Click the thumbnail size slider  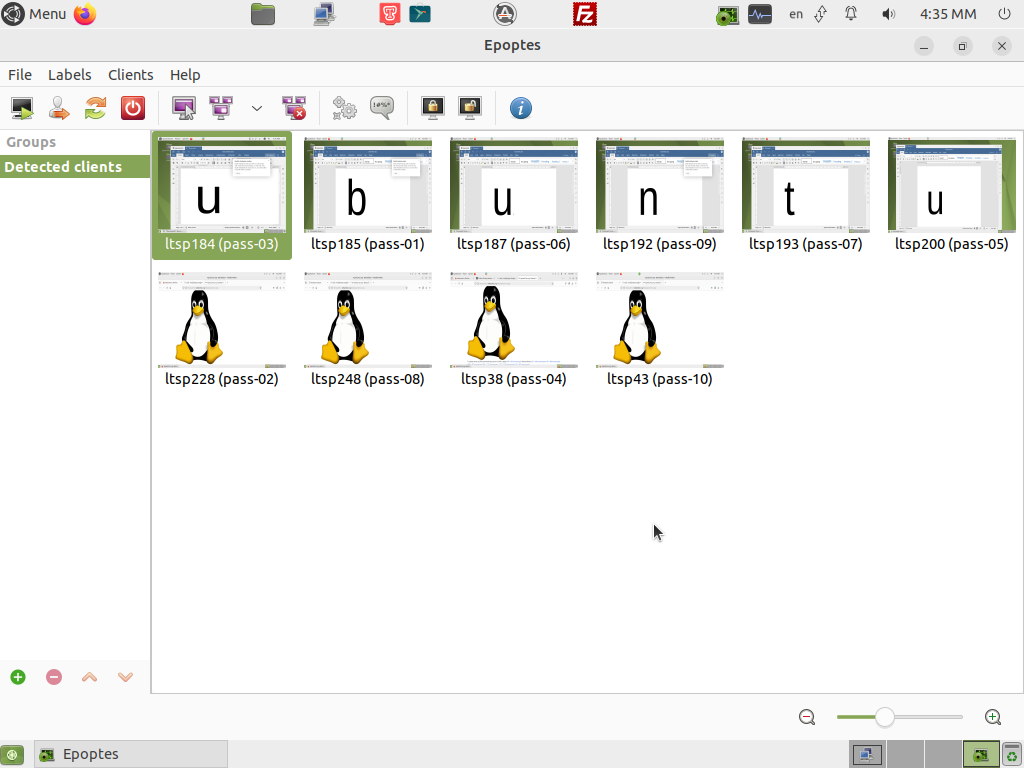coord(885,717)
